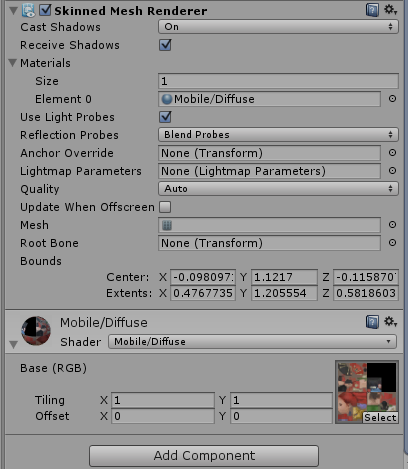Collapse the Materials foldout
The width and height of the screenshot is (408, 469).
click(x=13, y=63)
